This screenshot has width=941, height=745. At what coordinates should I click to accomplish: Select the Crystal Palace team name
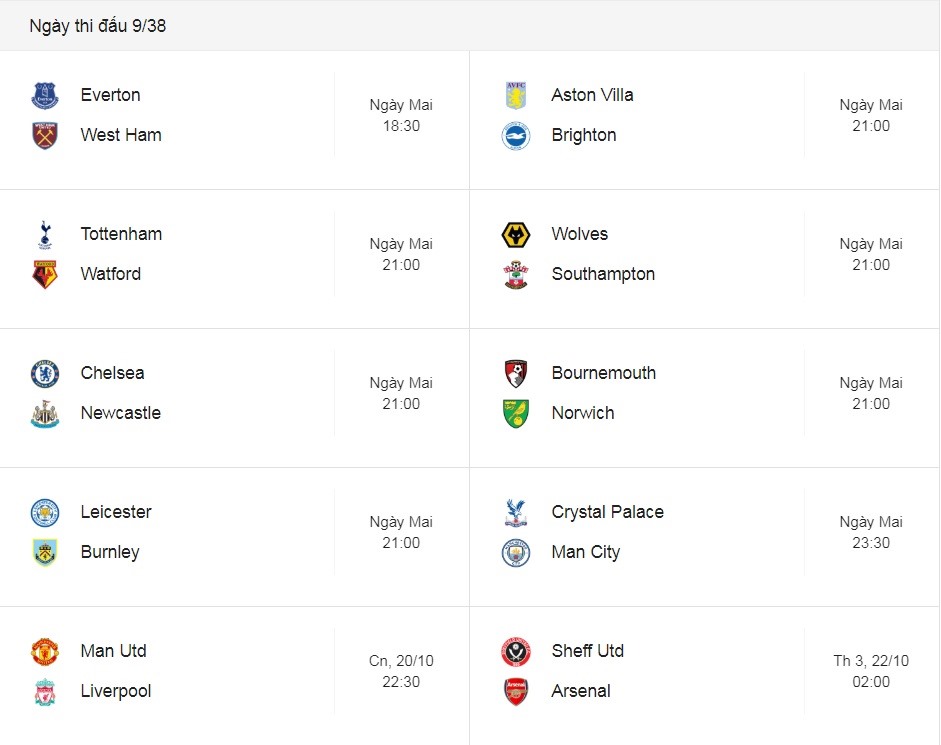[607, 512]
